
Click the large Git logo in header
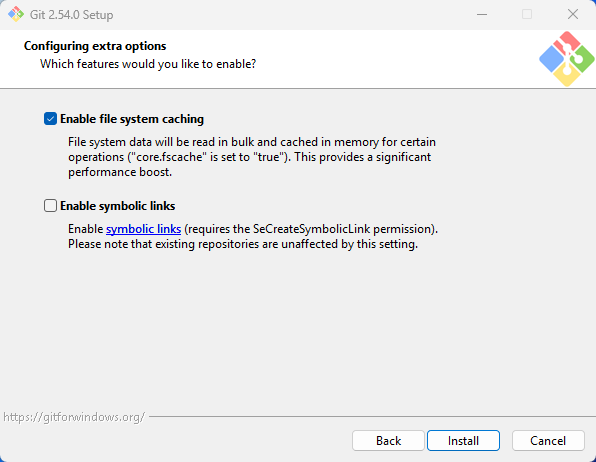point(567,59)
